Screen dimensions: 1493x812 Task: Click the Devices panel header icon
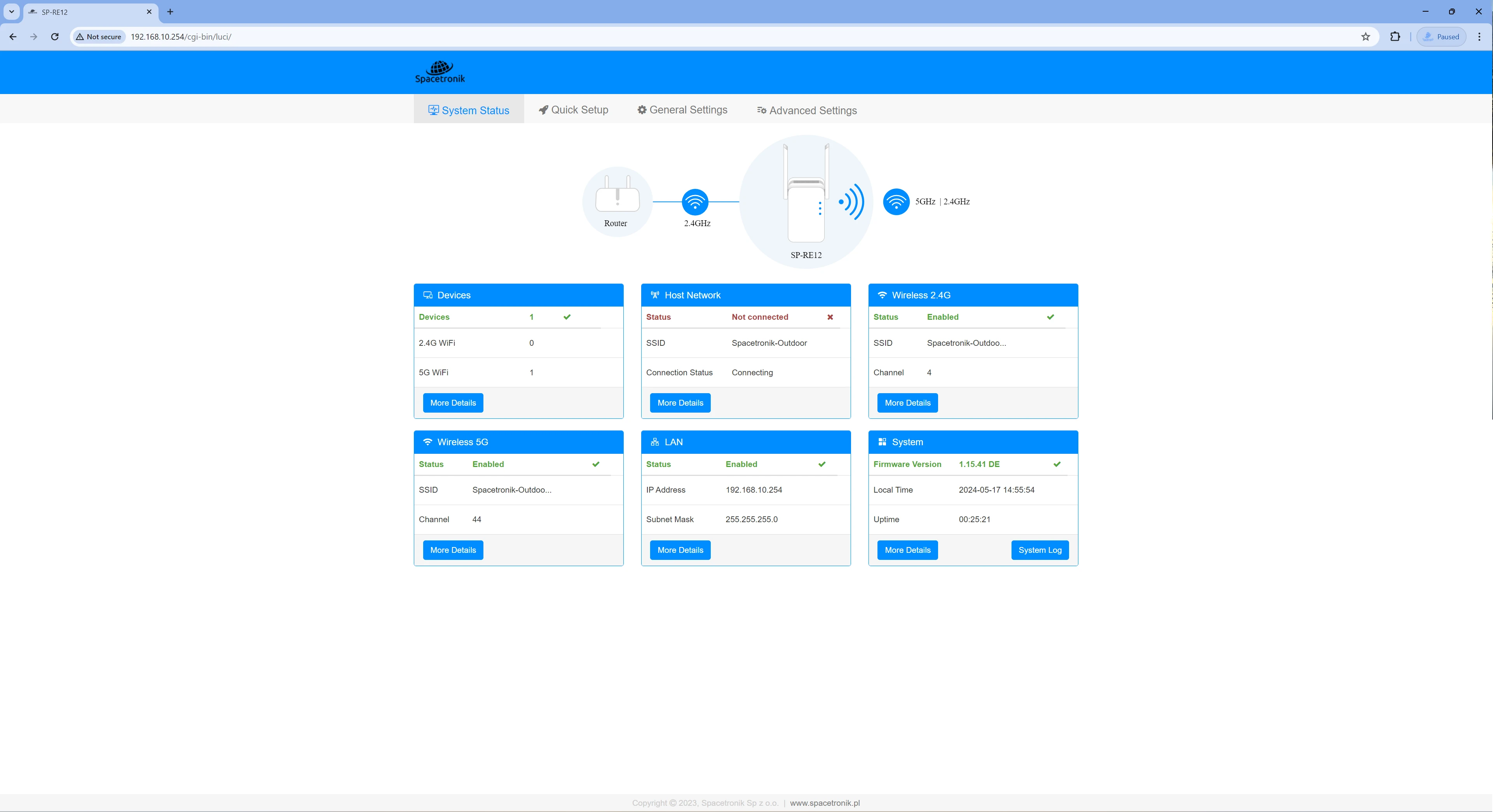coord(428,295)
